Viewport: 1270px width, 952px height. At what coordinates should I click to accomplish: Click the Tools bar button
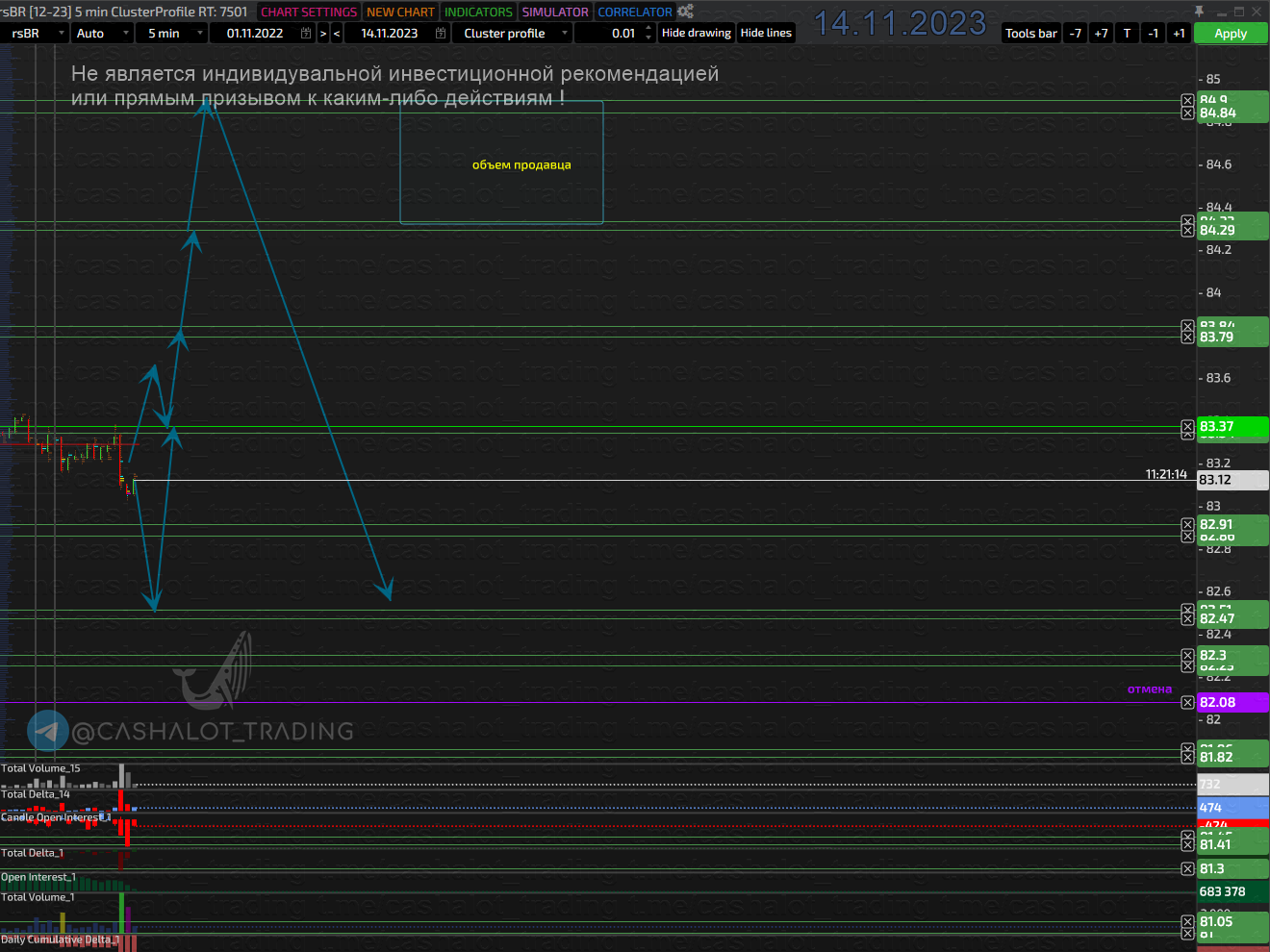coord(1030,33)
